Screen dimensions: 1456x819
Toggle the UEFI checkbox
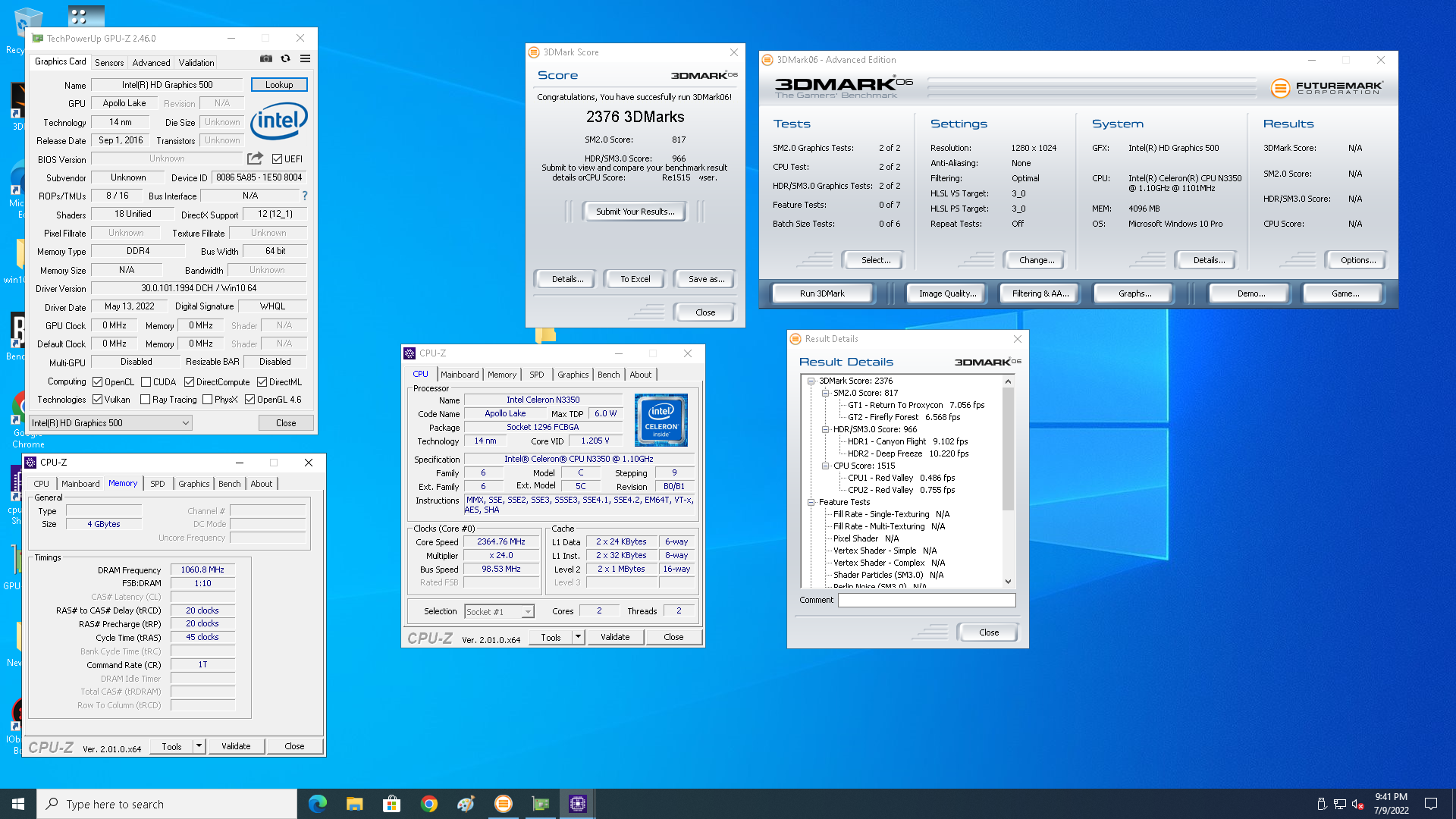(277, 159)
